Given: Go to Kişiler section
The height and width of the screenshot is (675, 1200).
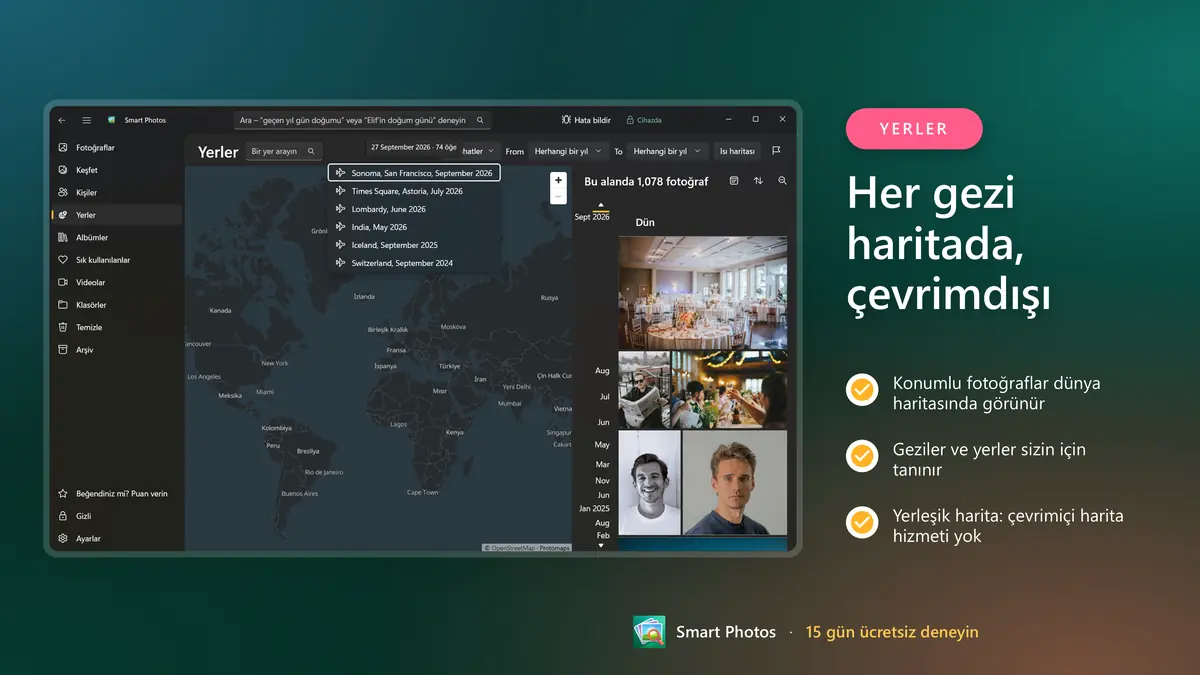Looking at the screenshot, I should point(117,192).
